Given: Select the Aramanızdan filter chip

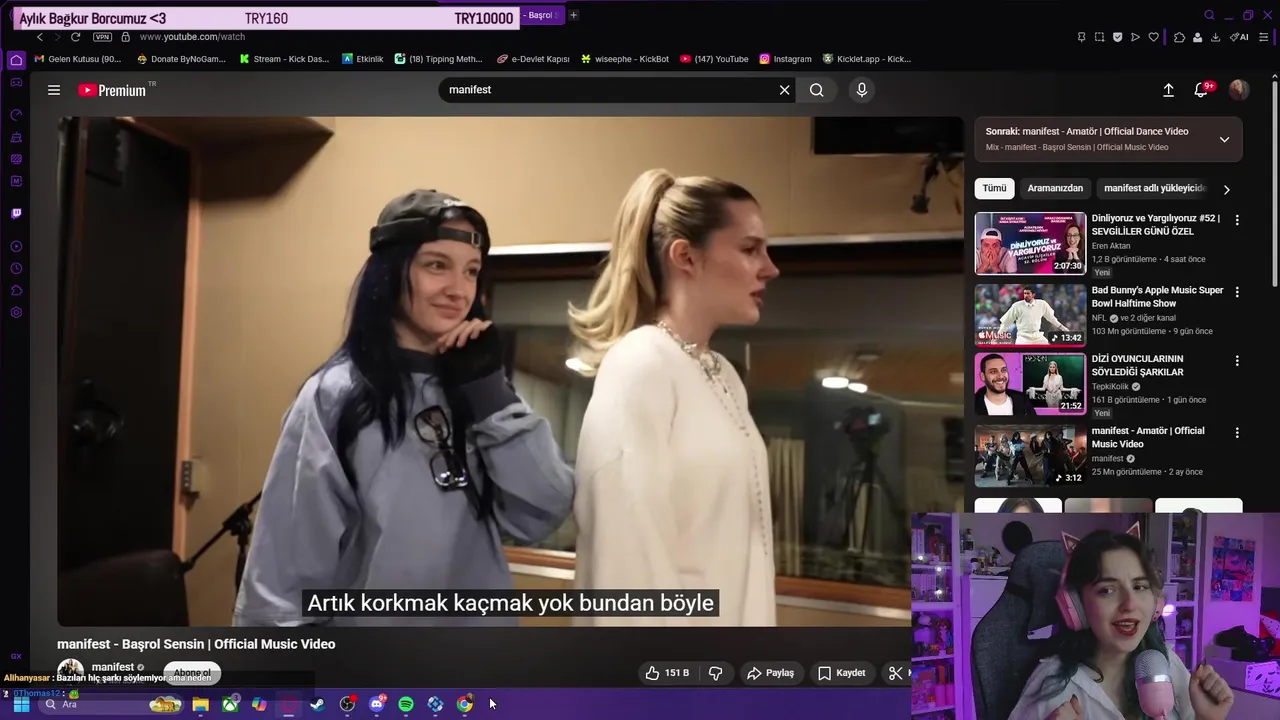Looking at the screenshot, I should [x=1055, y=188].
